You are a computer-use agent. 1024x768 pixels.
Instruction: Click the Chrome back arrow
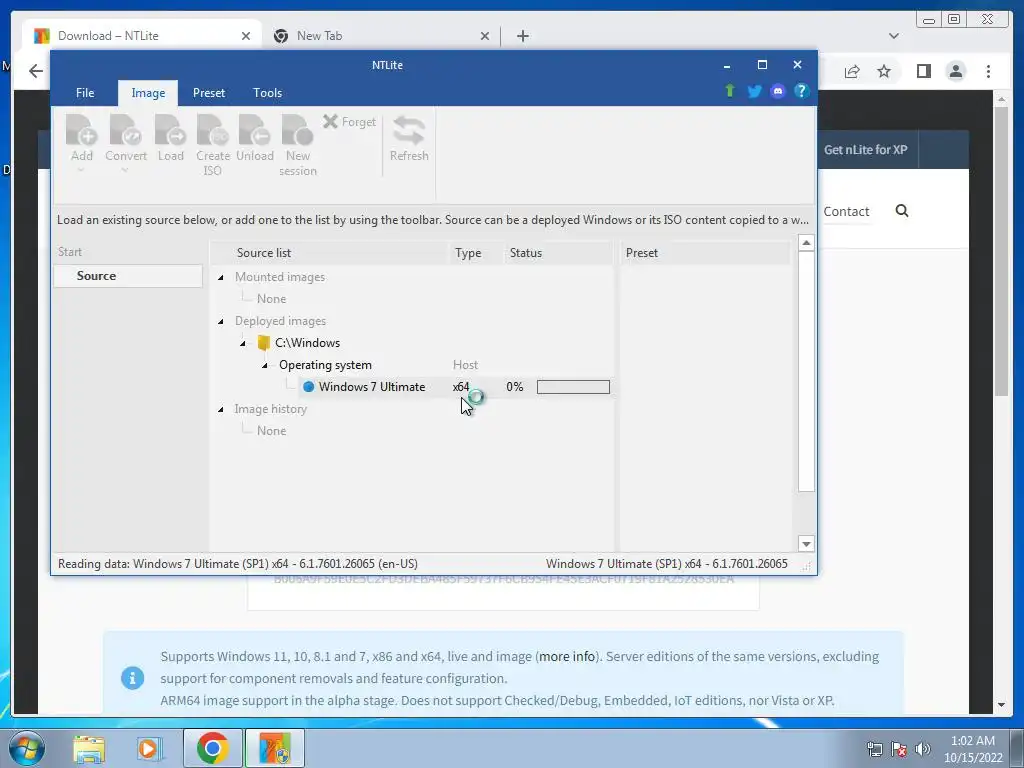[x=35, y=71]
